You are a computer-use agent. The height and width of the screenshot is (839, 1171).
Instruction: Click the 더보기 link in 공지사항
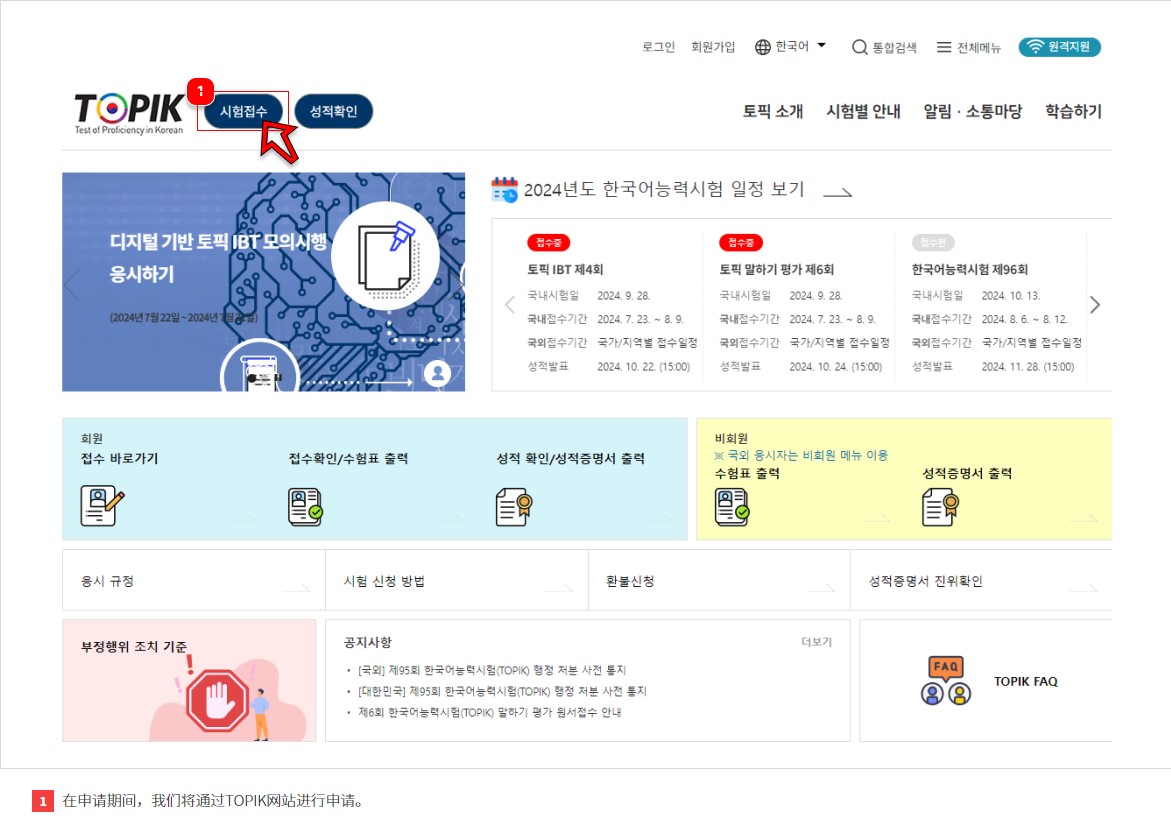tap(816, 642)
